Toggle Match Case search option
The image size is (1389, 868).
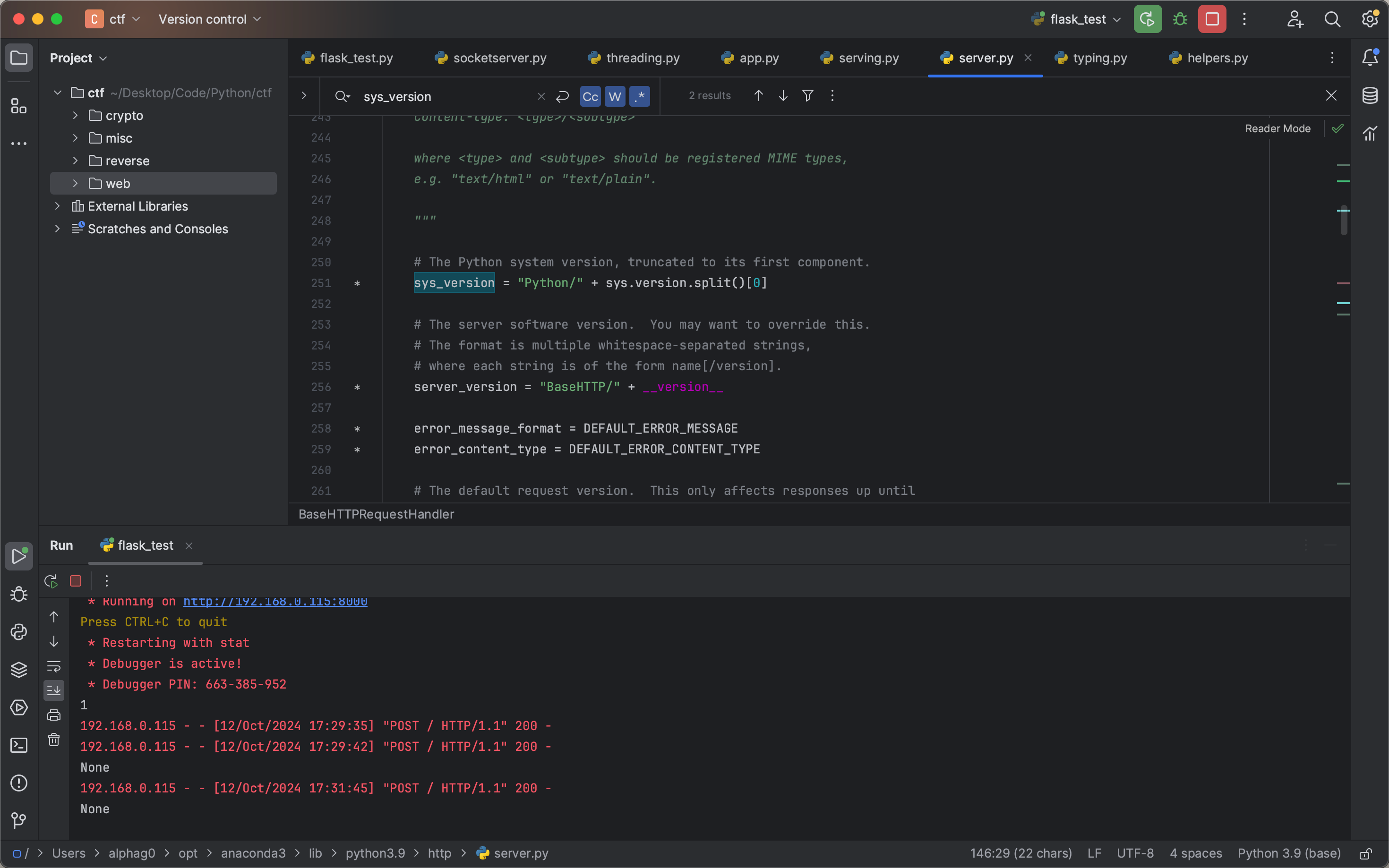590,96
